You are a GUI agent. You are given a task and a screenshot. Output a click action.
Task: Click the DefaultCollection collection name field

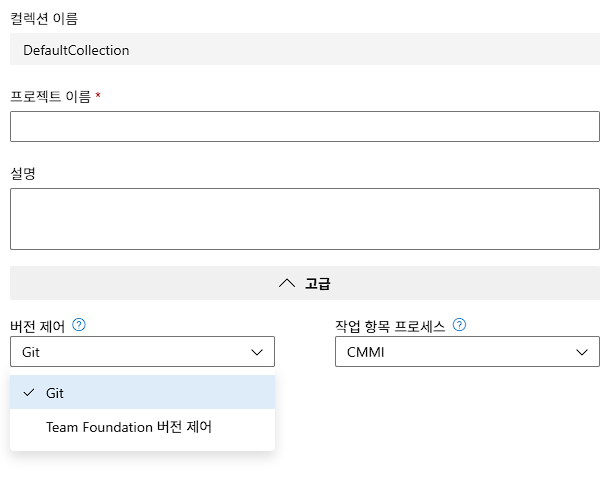coord(305,49)
